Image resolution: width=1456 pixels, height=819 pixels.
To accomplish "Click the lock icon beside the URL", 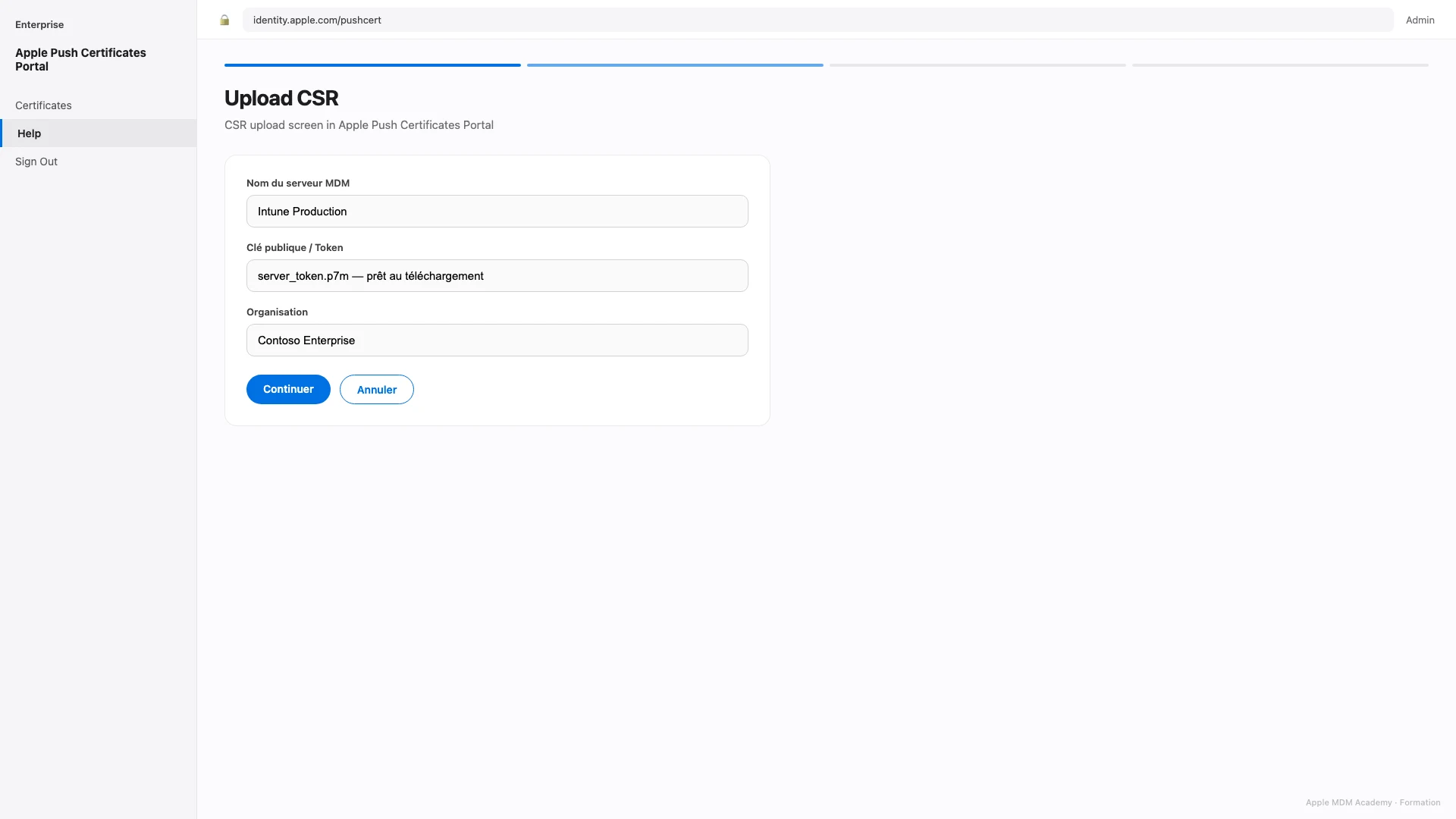I will 224,20.
